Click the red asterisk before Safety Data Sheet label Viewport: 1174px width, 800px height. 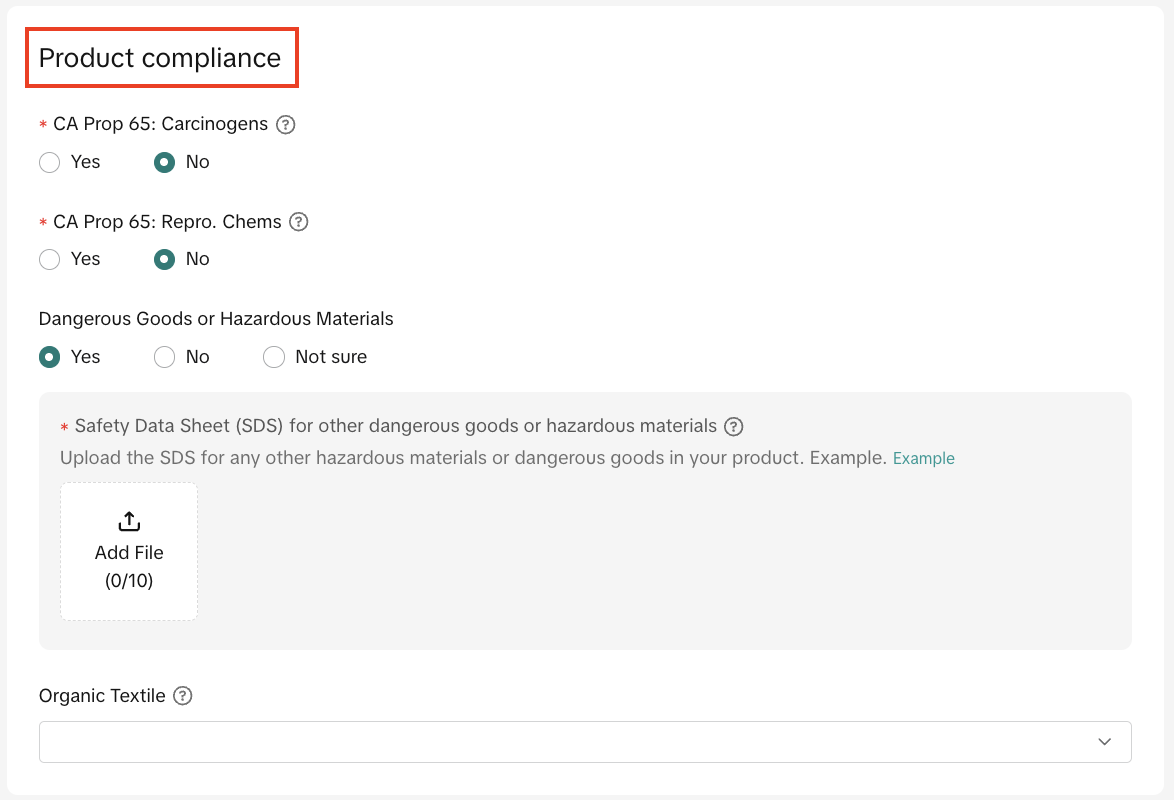[63, 426]
